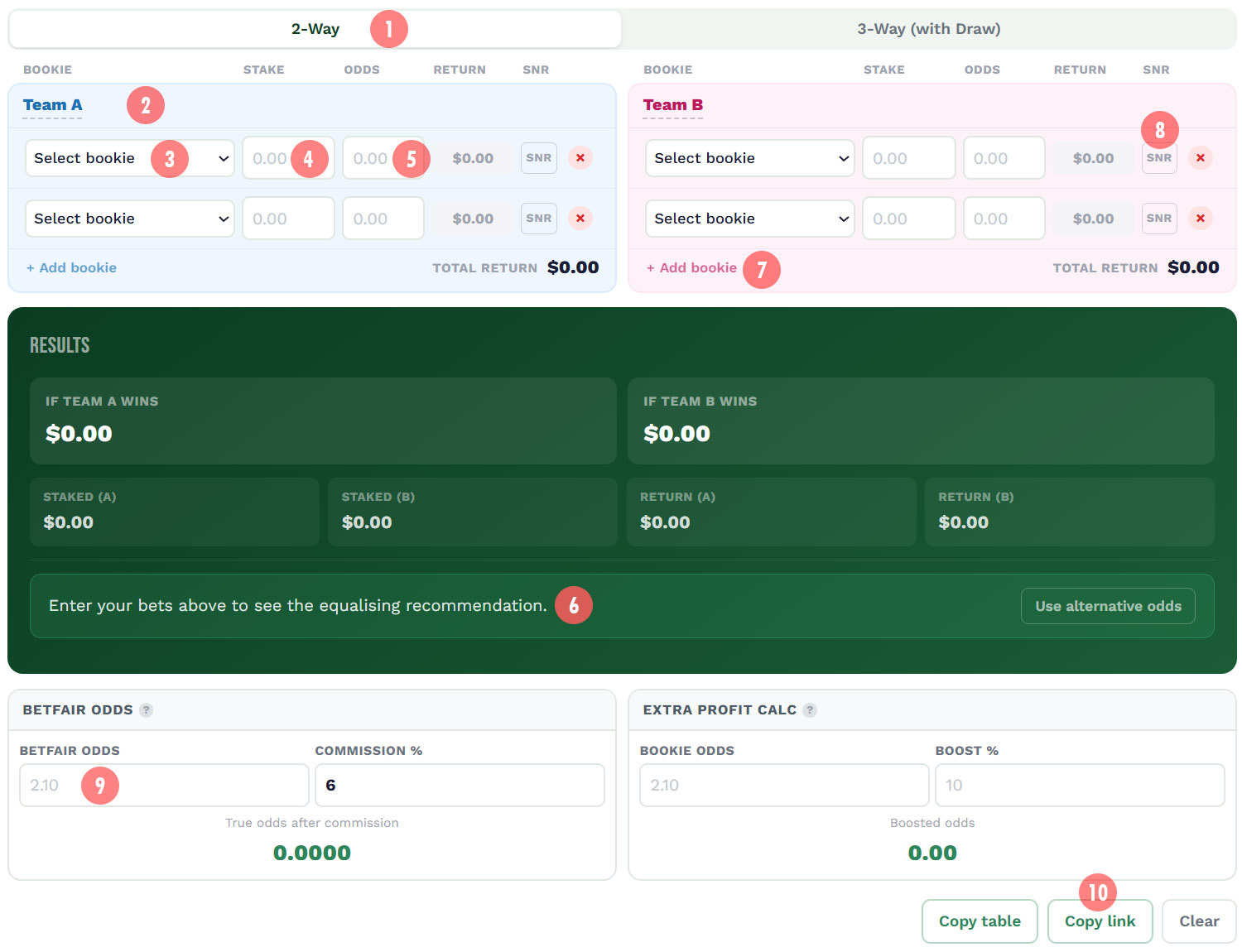Image resolution: width=1242 pixels, height=952 pixels.
Task: Click the Betfair Odds input field
Action: click(164, 785)
